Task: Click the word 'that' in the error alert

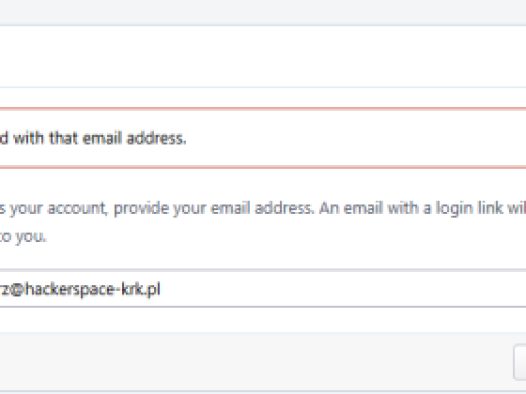Action: click(63, 138)
